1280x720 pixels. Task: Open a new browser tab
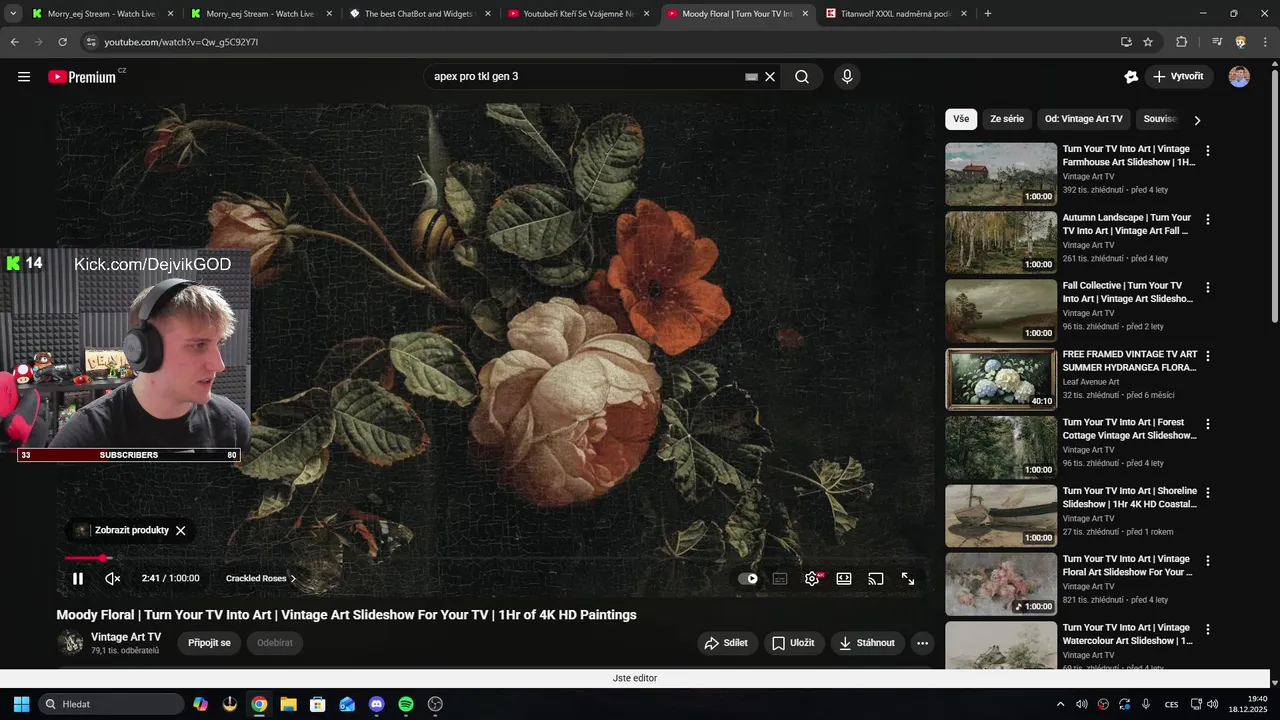tap(988, 14)
